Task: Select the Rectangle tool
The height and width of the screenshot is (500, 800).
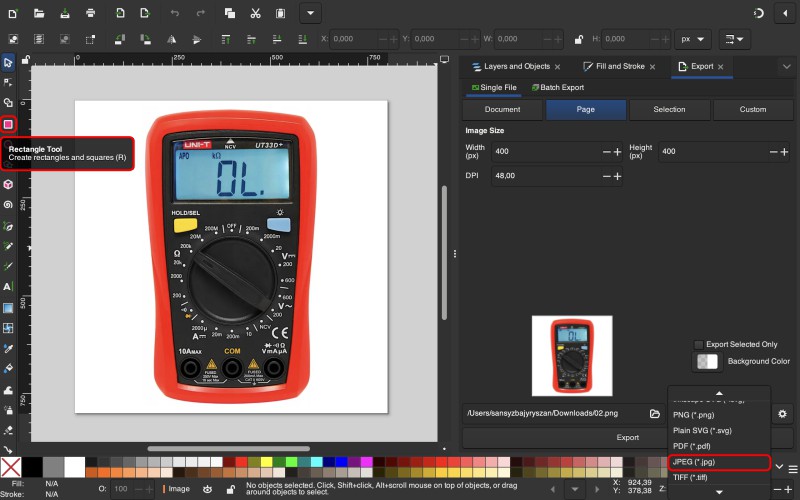Action: [x=8, y=124]
